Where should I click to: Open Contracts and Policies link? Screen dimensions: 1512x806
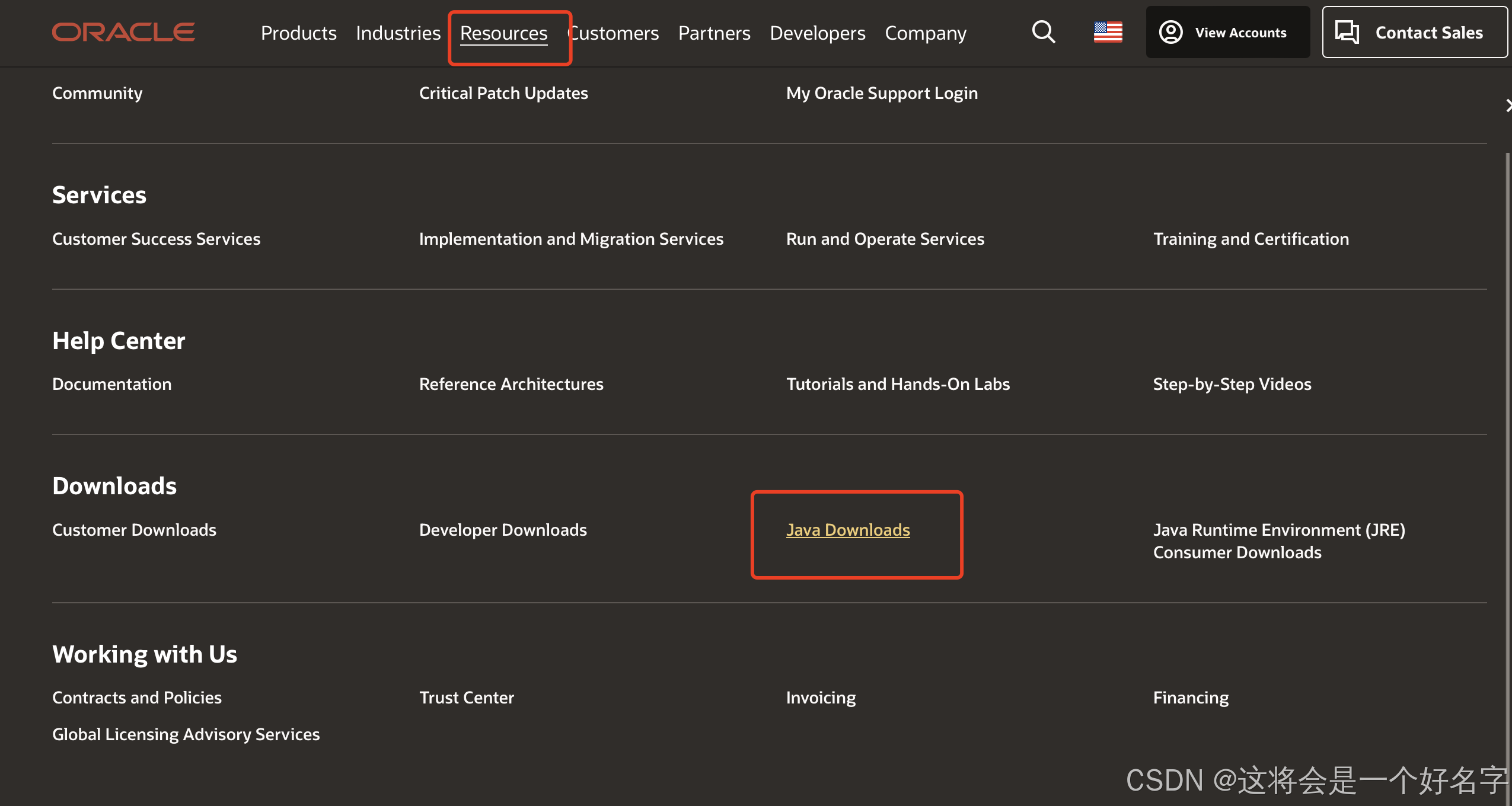[137, 698]
